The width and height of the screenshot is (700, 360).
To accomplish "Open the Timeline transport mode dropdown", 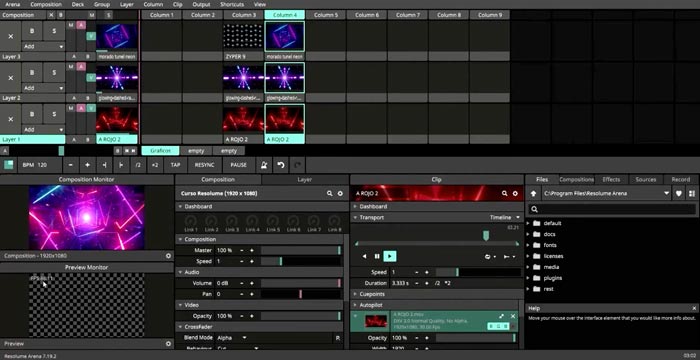I will pos(505,218).
